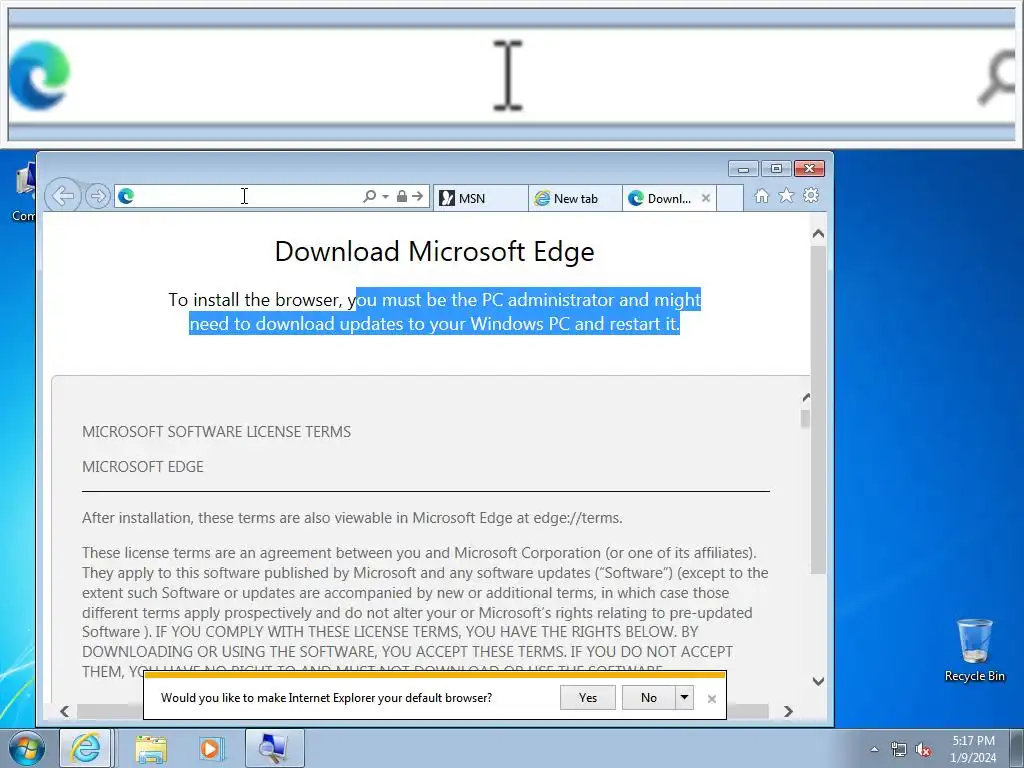Minimize the Internet Explorer window
The height and width of the screenshot is (768, 1024).
coord(743,169)
